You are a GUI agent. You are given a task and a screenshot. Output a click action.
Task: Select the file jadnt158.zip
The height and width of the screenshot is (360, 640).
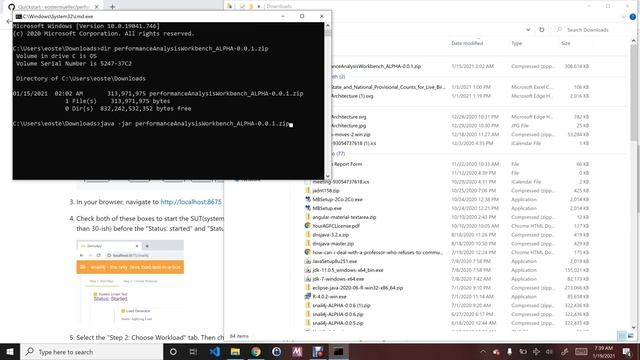click(x=326, y=191)
